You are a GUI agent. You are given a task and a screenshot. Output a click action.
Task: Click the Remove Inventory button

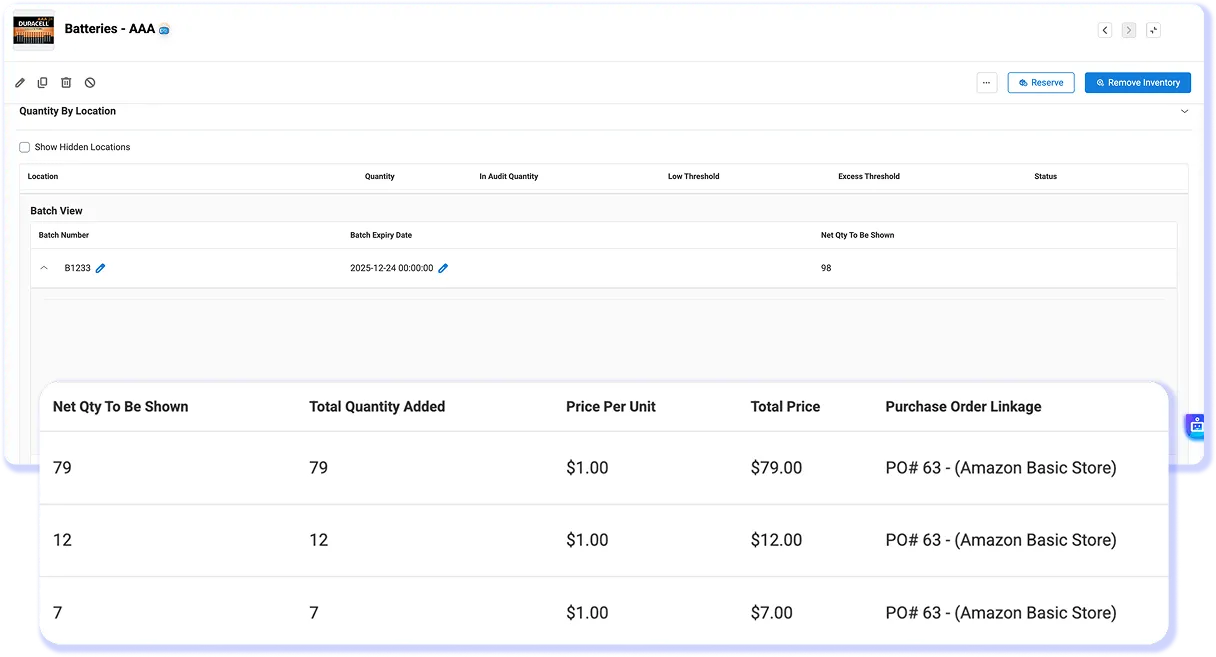pos(1138,83)
